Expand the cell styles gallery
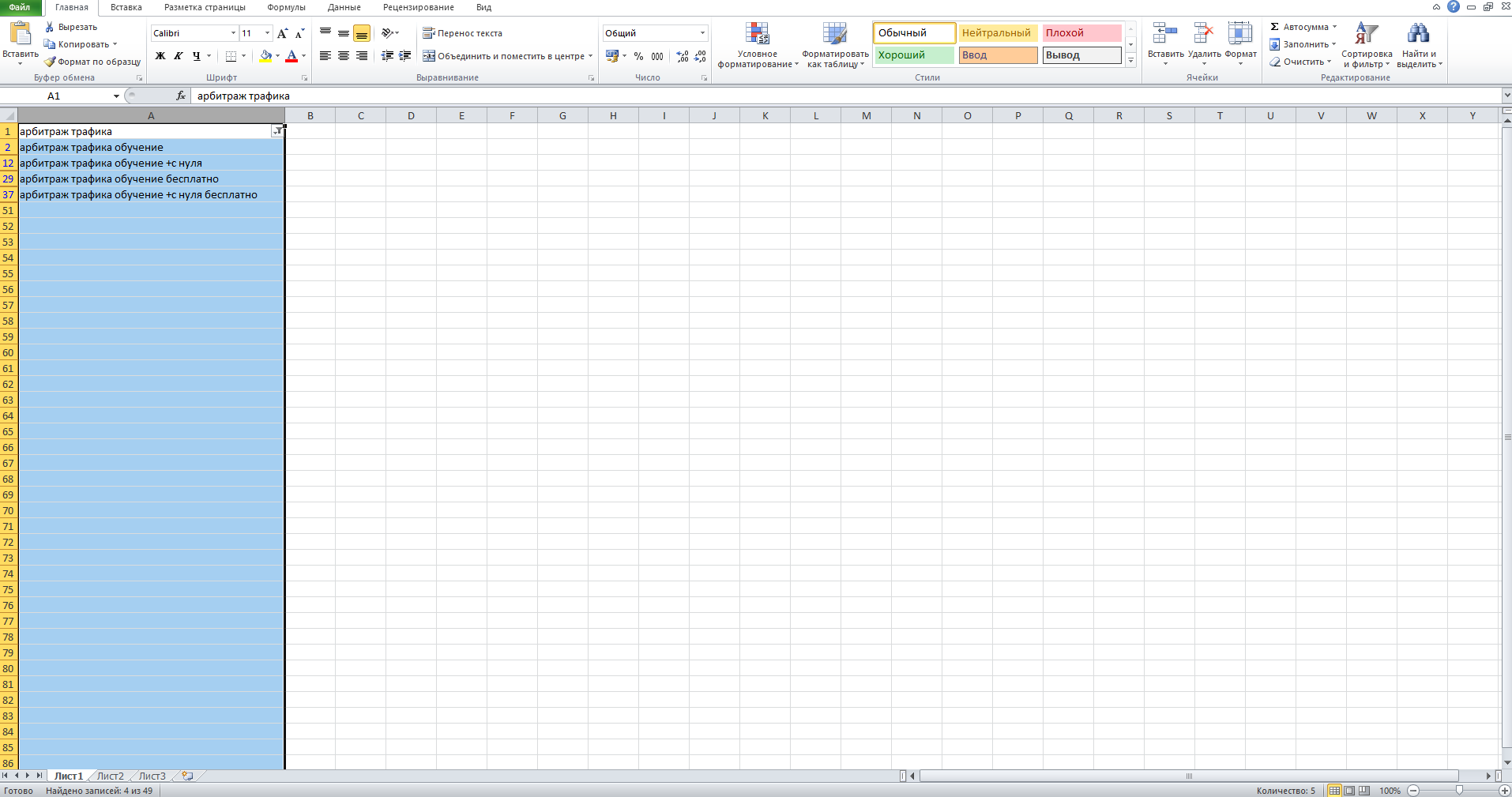 pyautogui.click(x=1130, y=61)
